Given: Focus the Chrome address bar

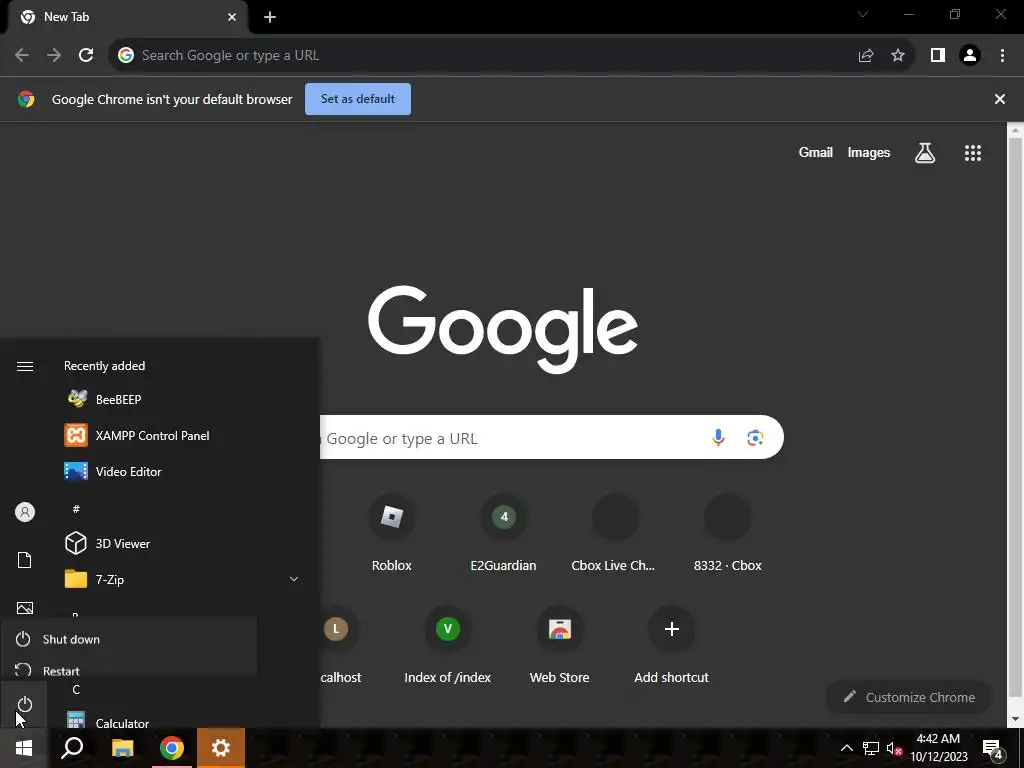Looking at the screenshot, I should tap(483, 56).
